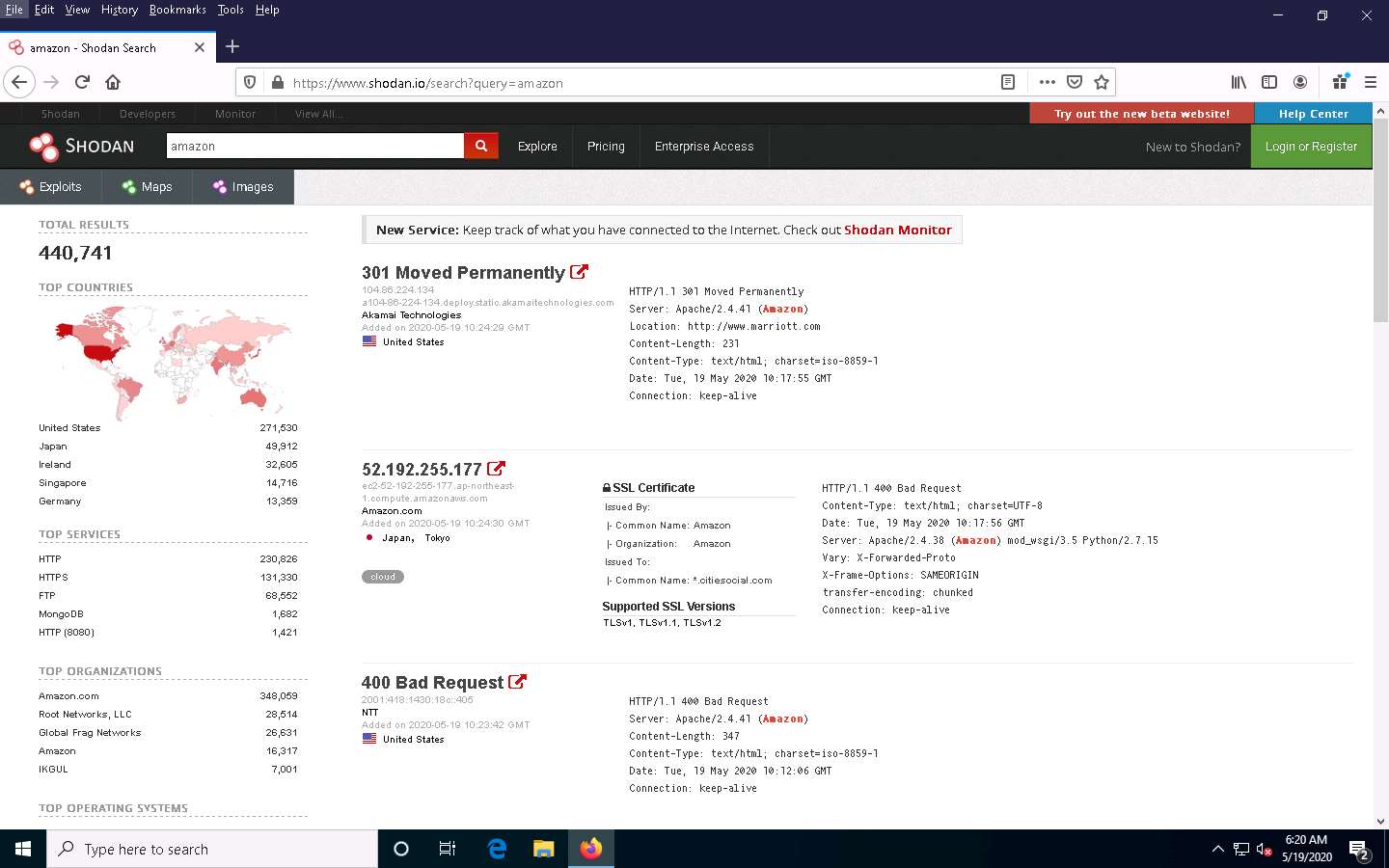Show hidden icons in system tray

pyautogui.click(x=1217, y=849)
